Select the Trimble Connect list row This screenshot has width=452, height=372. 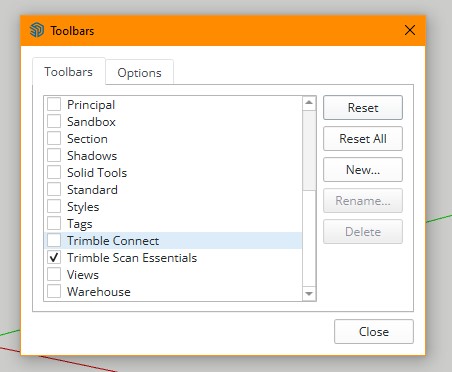coord(173,240)
